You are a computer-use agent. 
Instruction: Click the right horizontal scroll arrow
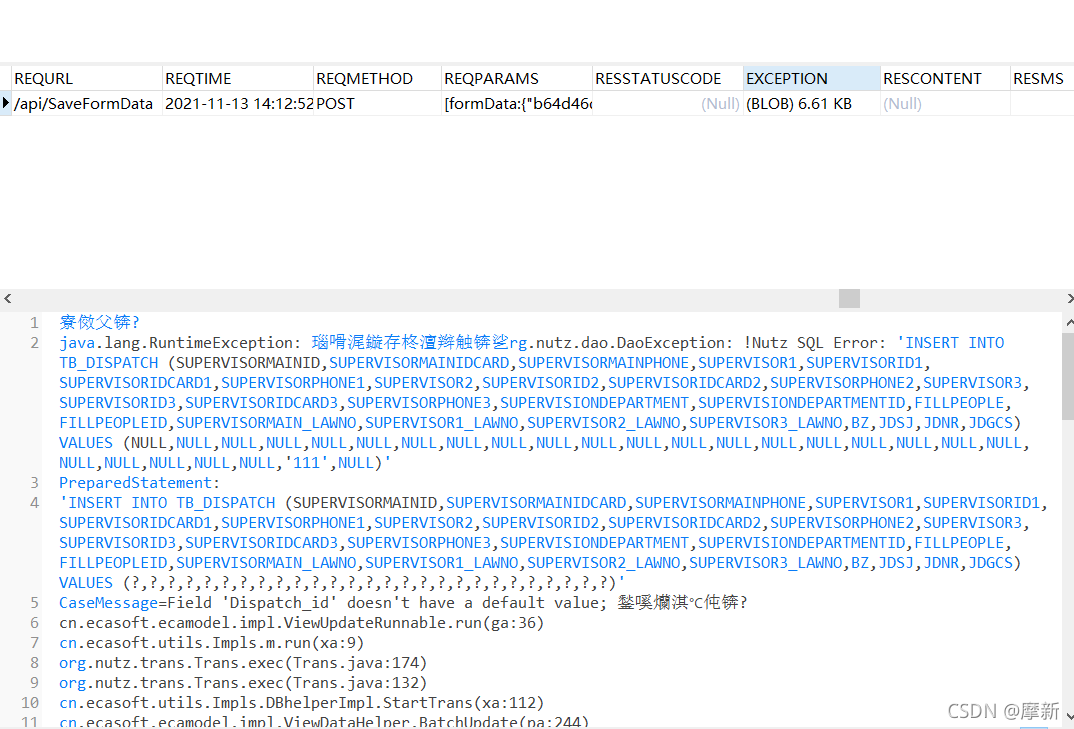1068,297
